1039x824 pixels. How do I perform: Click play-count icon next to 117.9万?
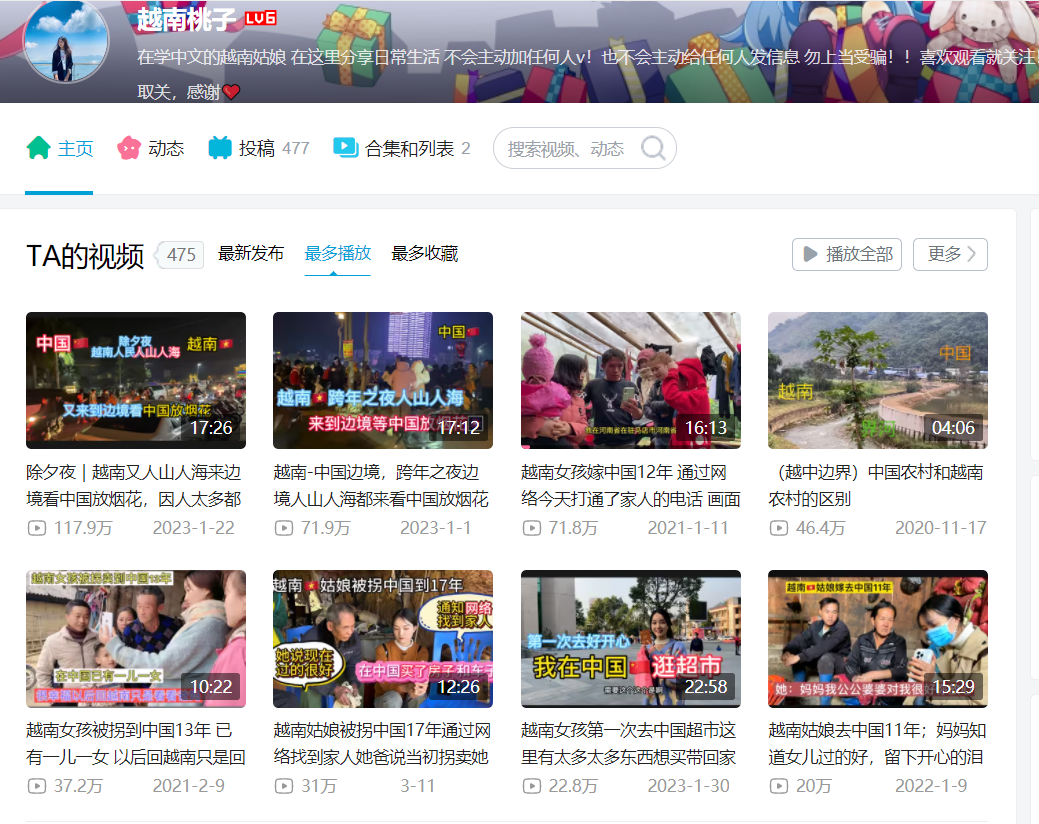pos(36,528)
